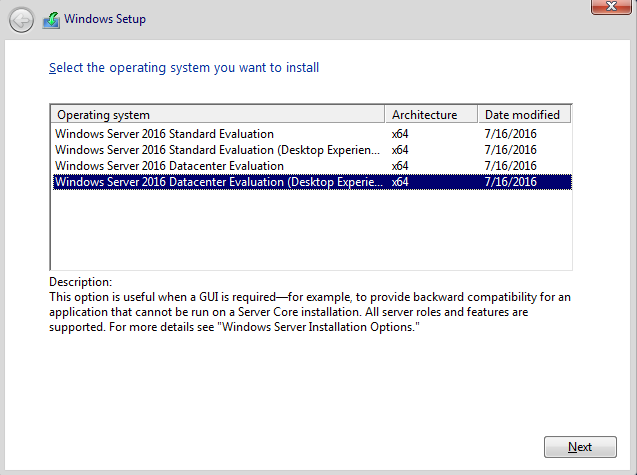Sort by Operating system column header

tap(217, 115)
